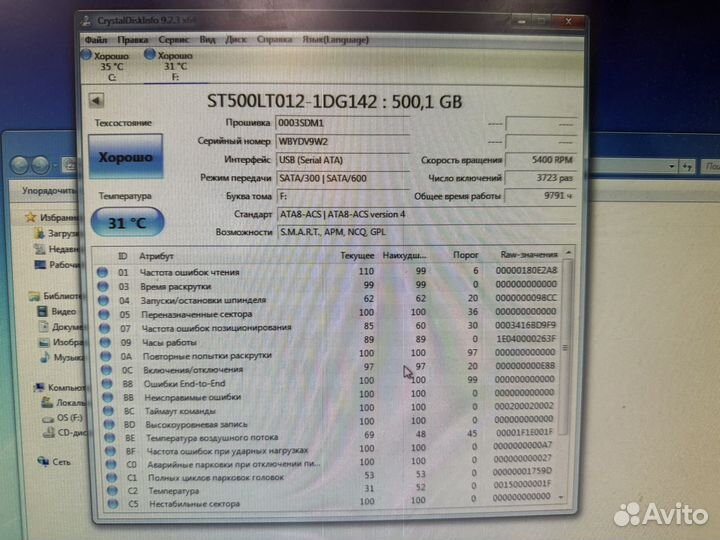Click status icon for attribute BF

coord(110,451)
